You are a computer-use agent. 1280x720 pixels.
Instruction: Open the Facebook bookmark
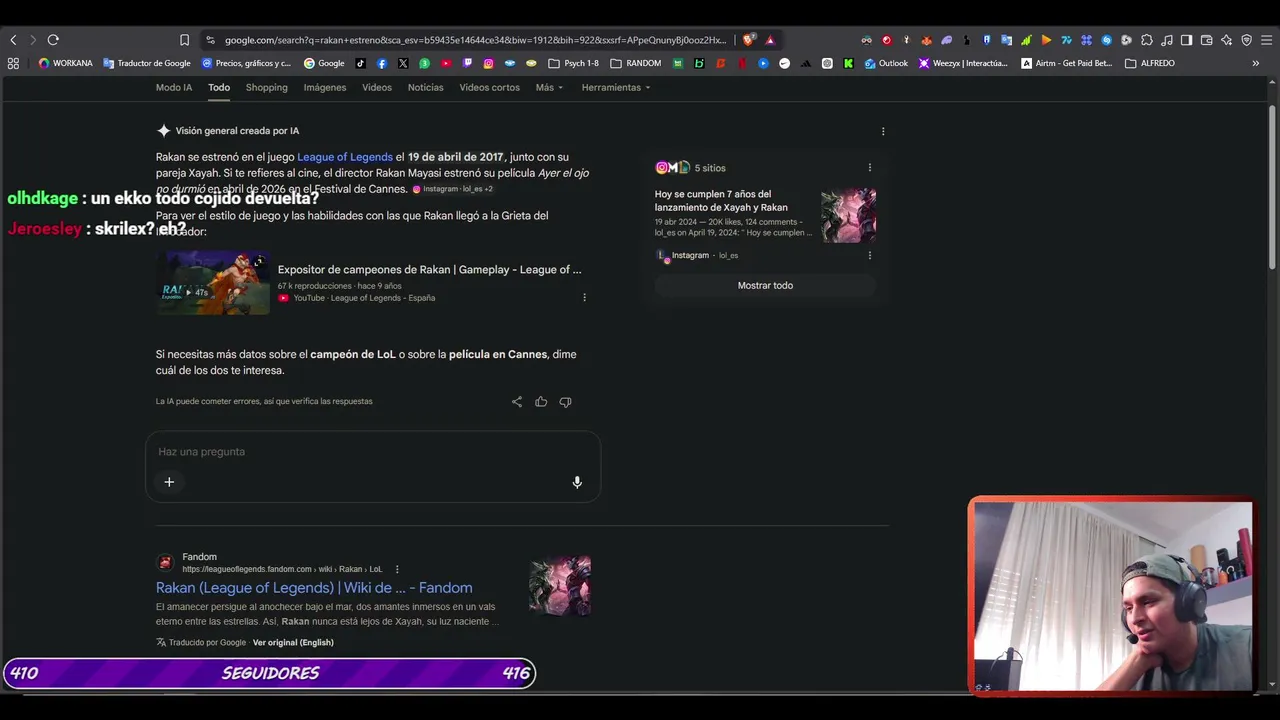[x=382, y=63]
